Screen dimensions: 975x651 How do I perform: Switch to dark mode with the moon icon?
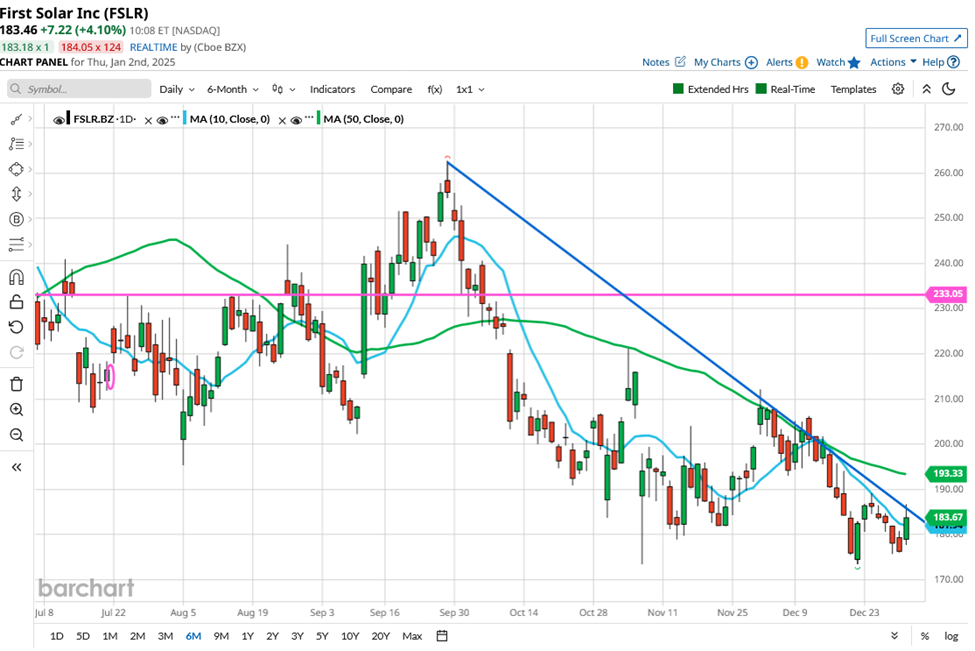(948, 89)
